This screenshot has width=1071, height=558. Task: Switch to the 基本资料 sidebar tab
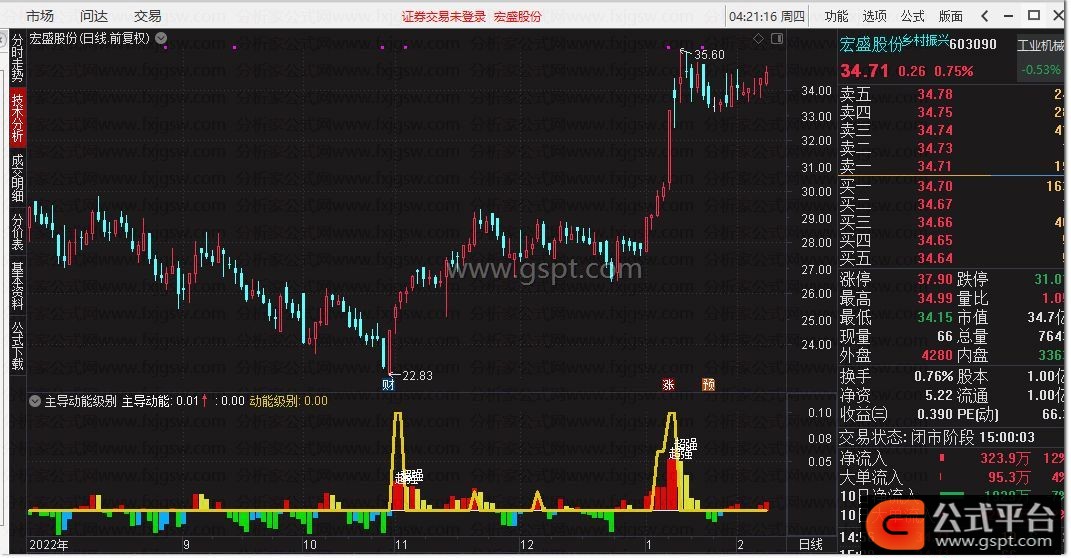17,285
